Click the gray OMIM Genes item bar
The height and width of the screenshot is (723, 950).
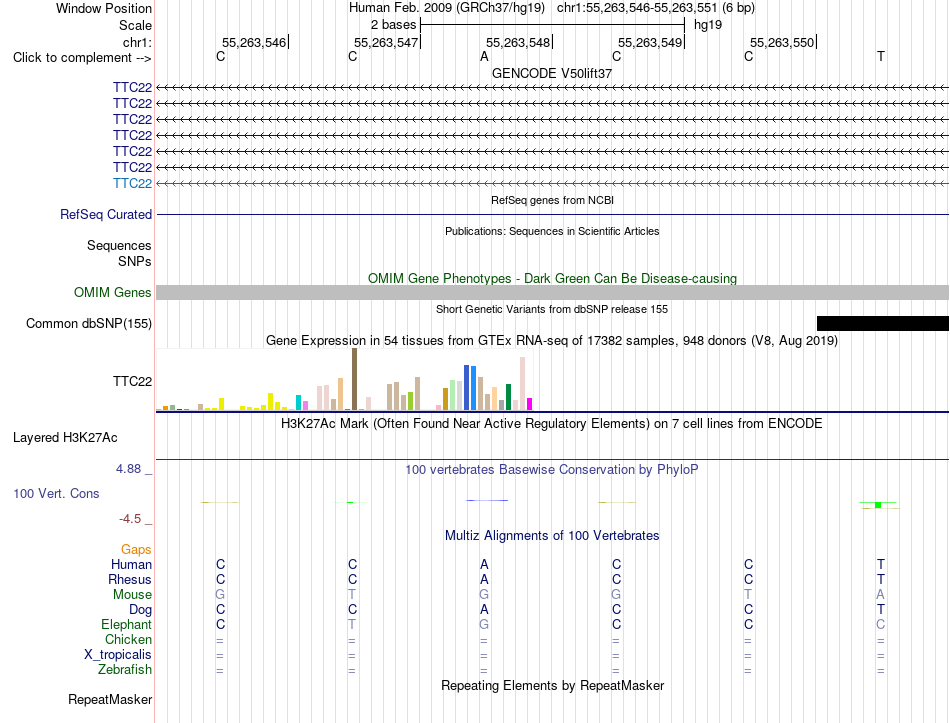pos(552,293)
